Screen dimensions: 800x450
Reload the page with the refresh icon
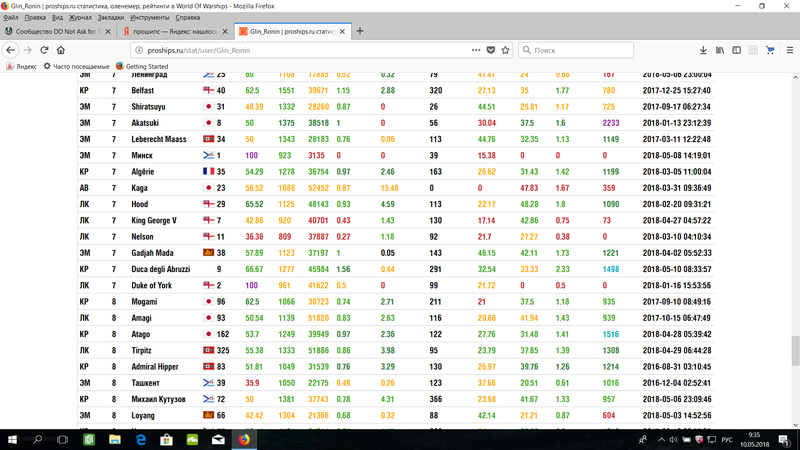tap(46, 49)
